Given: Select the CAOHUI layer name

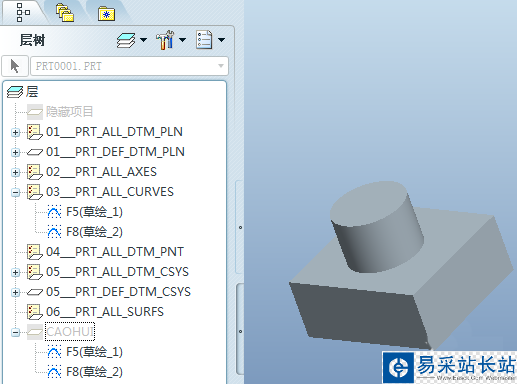Looking at the screenshot, I should [70, 332].
